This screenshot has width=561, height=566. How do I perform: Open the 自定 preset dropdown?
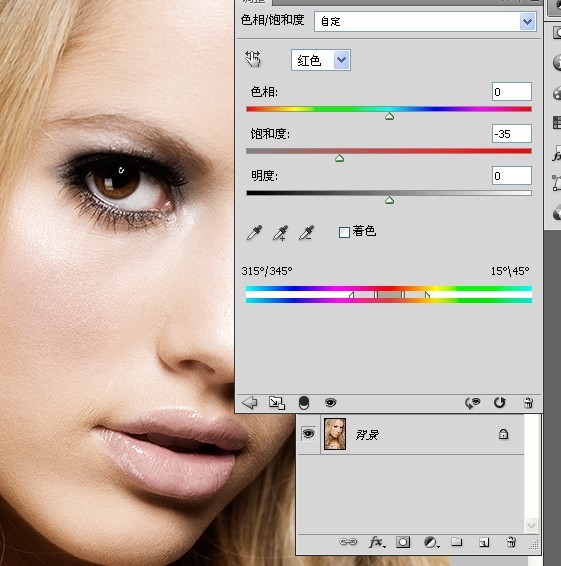click(x=527, y=22)
